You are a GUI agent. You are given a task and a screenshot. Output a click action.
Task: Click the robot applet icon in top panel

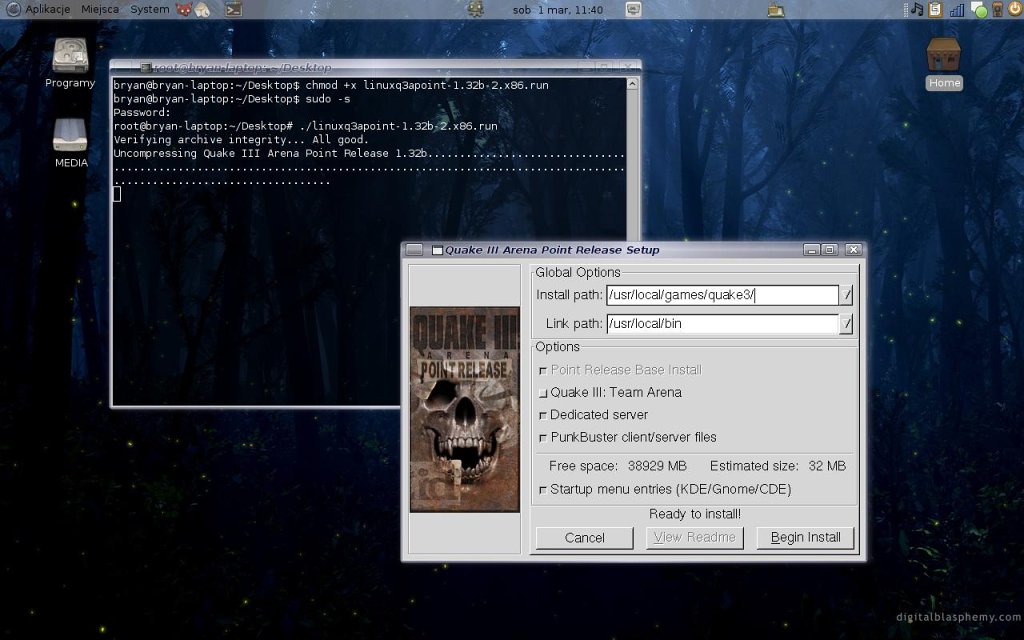[476, 9]
